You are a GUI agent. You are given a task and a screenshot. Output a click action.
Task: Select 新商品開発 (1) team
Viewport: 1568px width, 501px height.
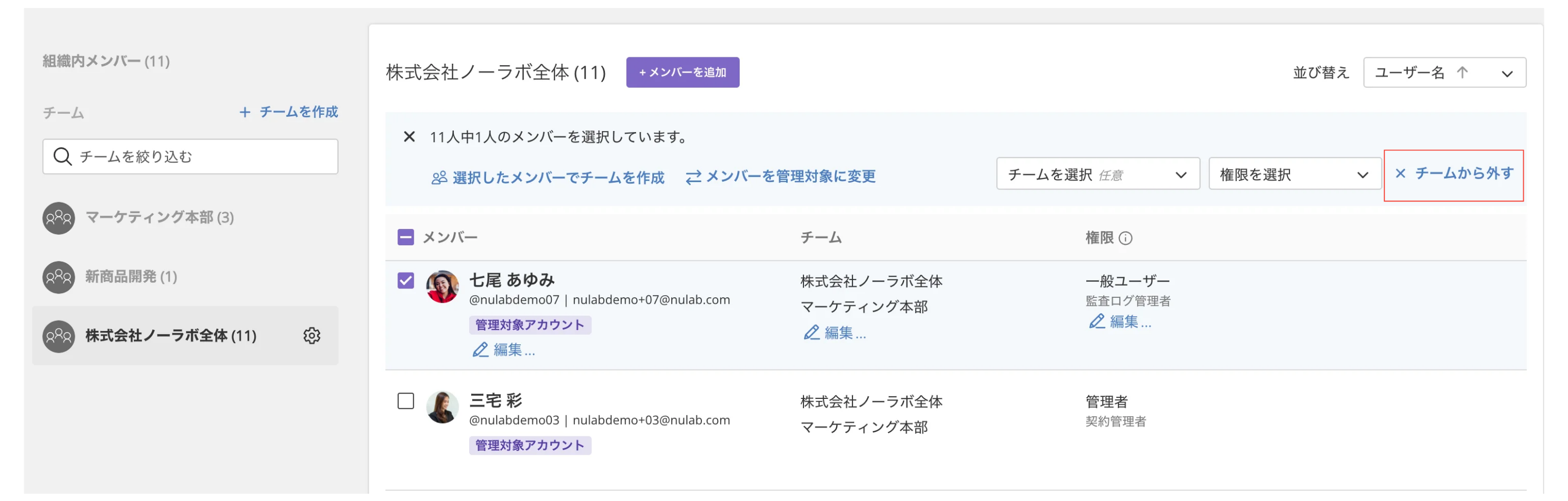pyautogui.click(x=132, y=276)
